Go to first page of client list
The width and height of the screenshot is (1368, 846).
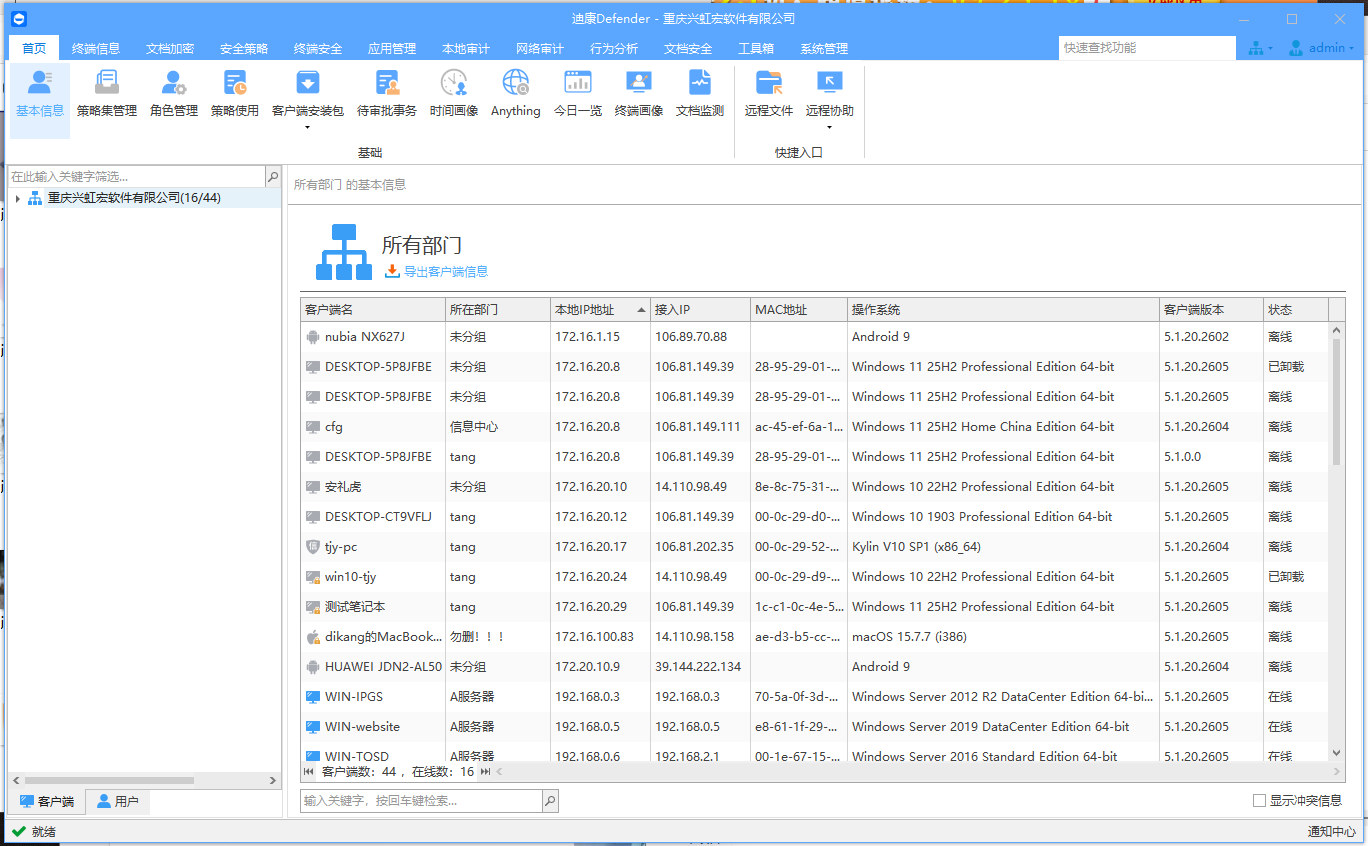309,772
